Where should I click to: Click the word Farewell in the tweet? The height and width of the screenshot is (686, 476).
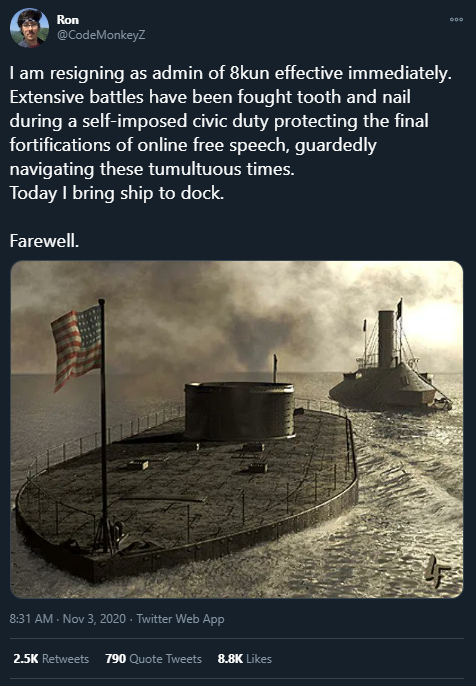pos(44,241)
